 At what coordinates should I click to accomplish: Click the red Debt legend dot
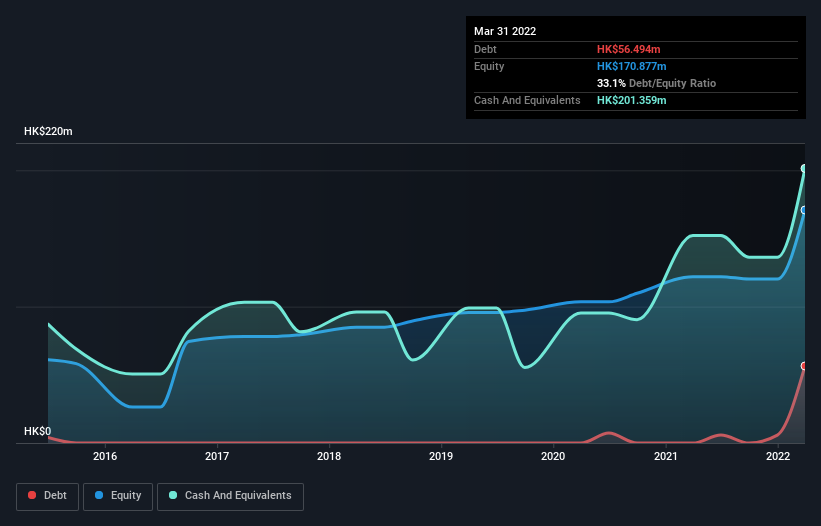(x=32, y=495)
